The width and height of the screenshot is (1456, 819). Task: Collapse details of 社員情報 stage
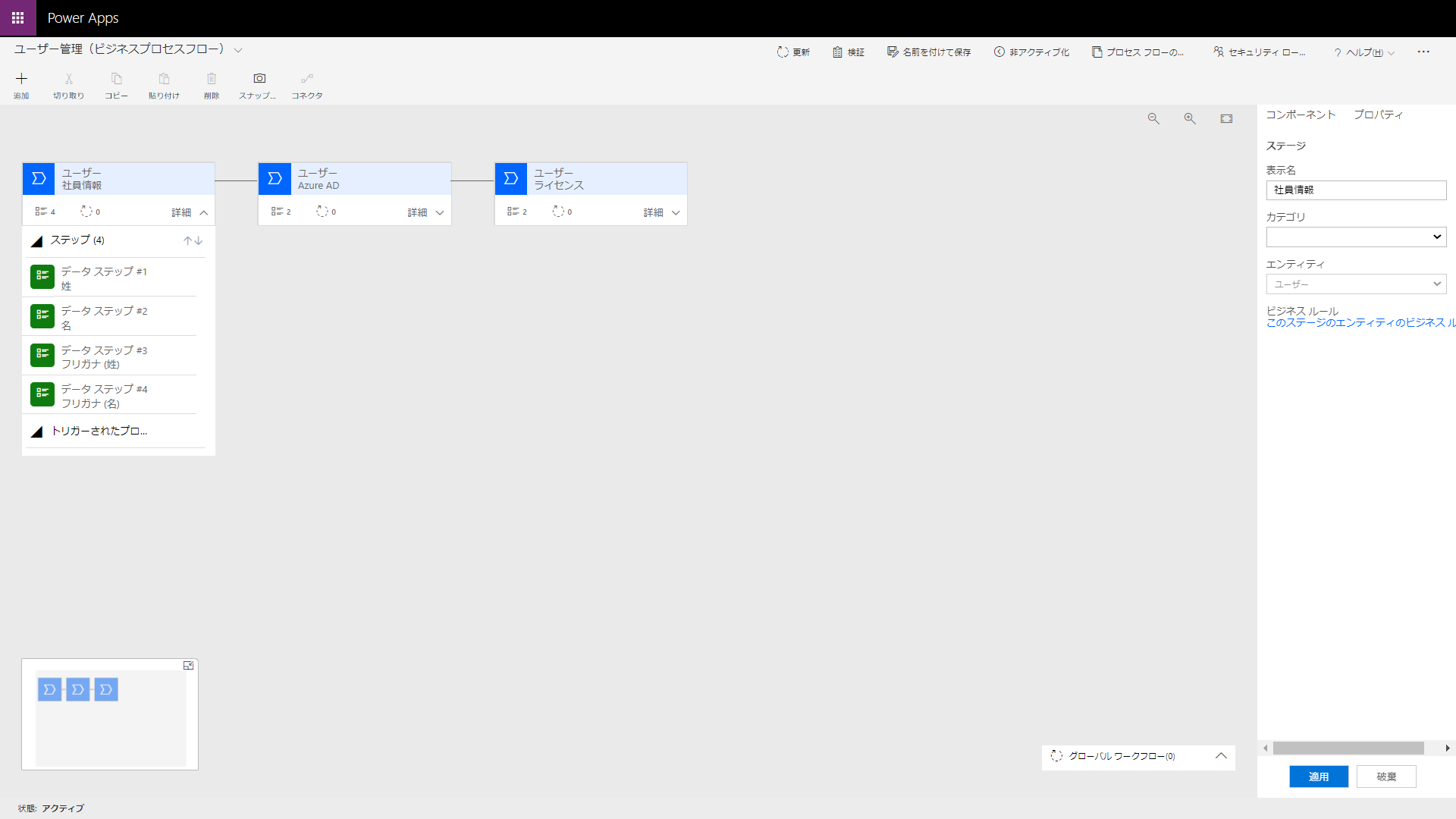(203, 213)
